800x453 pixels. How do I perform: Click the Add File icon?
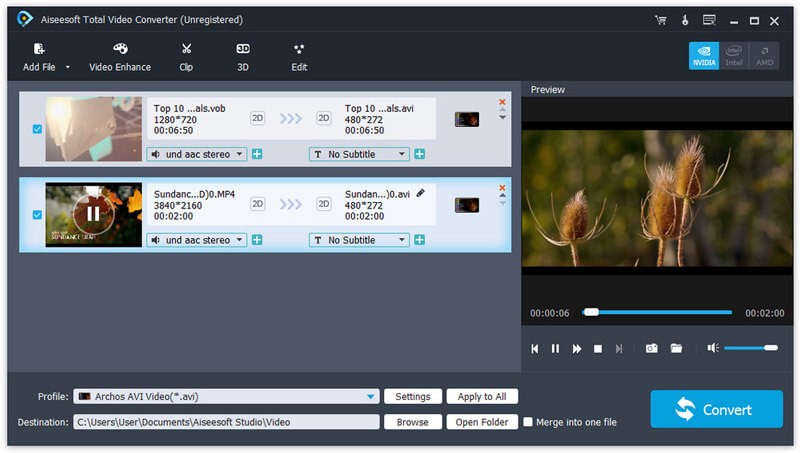pyautogui.click(x=39, y=49)
